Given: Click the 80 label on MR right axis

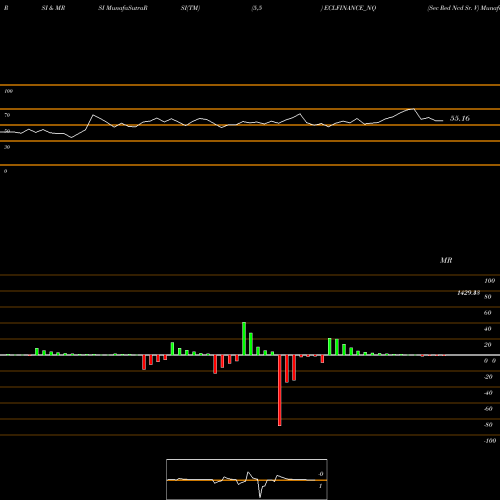Looking at the screenshot, I should [x=488, y=297].
